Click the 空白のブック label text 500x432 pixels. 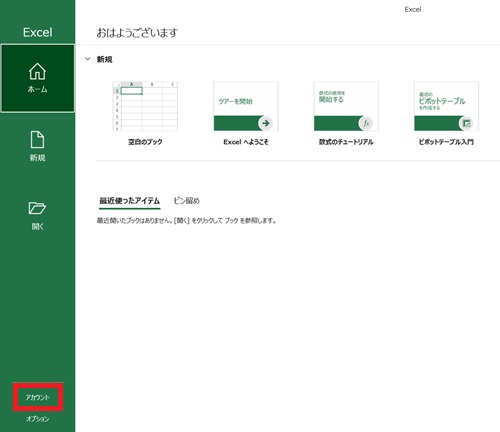click(x=145, y=142)
